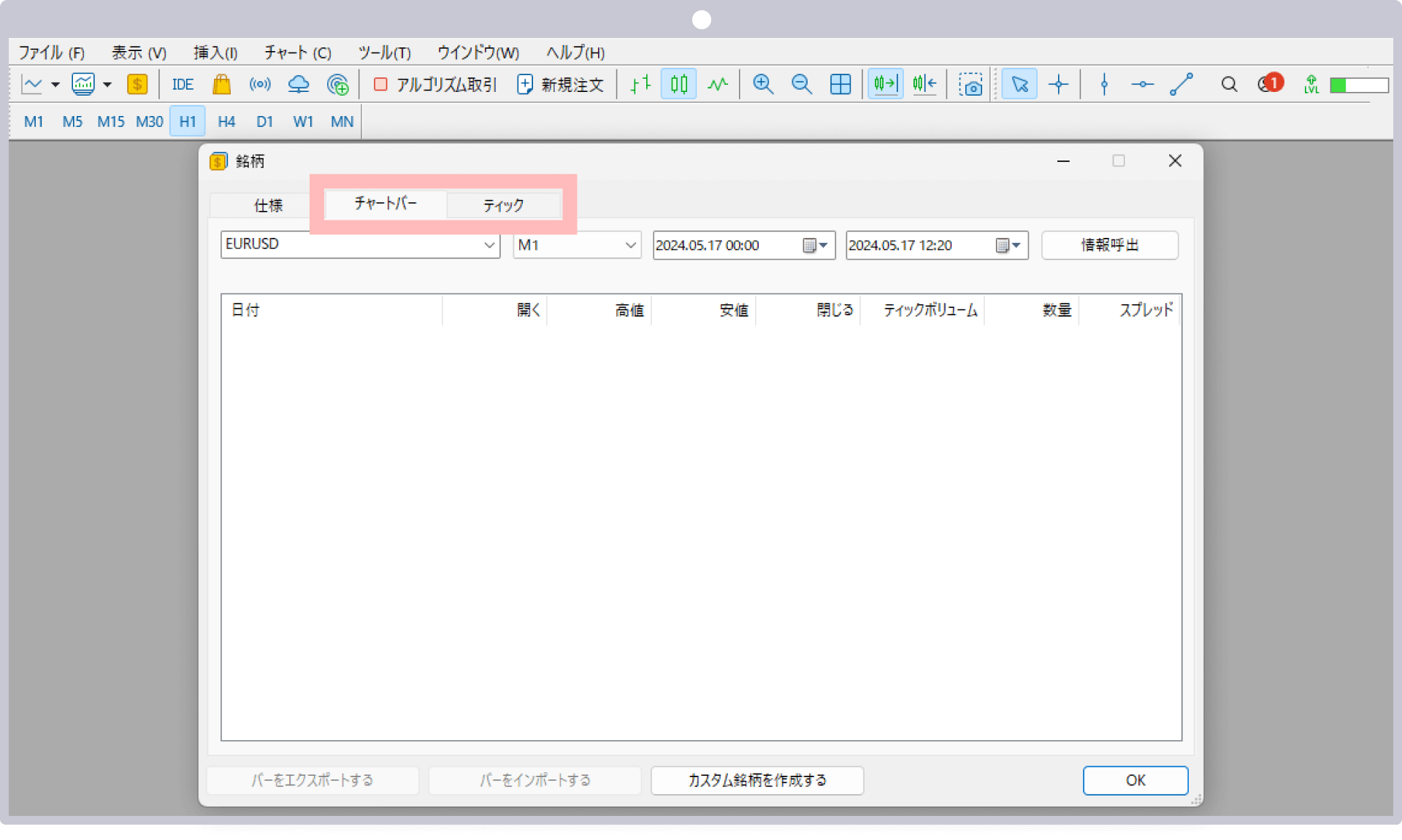Switch to the 仕様 tab
The height and width of the screenshot is (840, 1402).
click(268, 205)
